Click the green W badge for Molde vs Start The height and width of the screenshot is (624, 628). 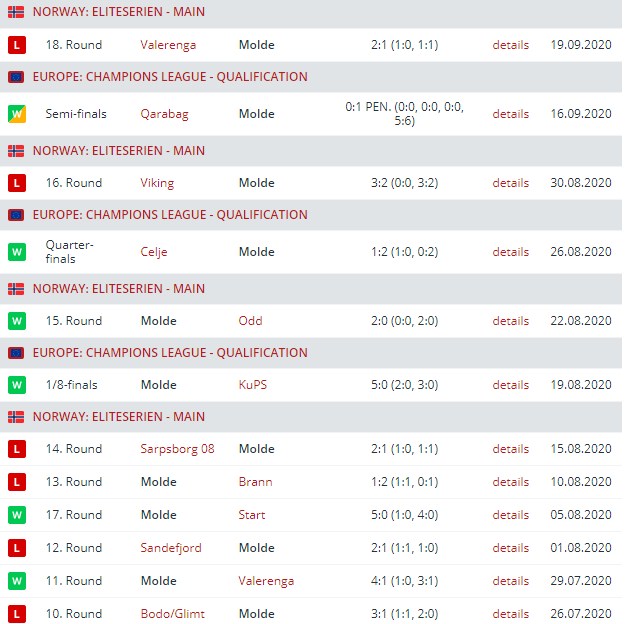point(16,515)
